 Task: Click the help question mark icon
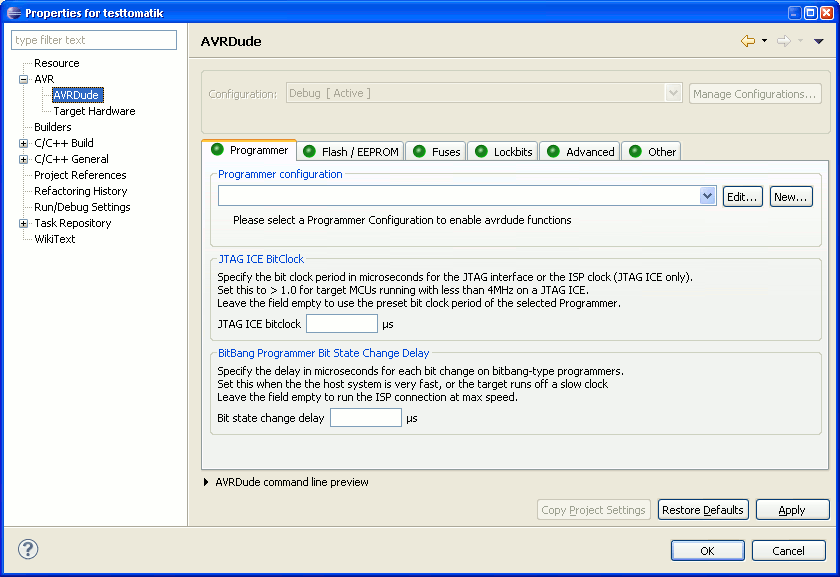pyautogui.click(x=28, y=549)
